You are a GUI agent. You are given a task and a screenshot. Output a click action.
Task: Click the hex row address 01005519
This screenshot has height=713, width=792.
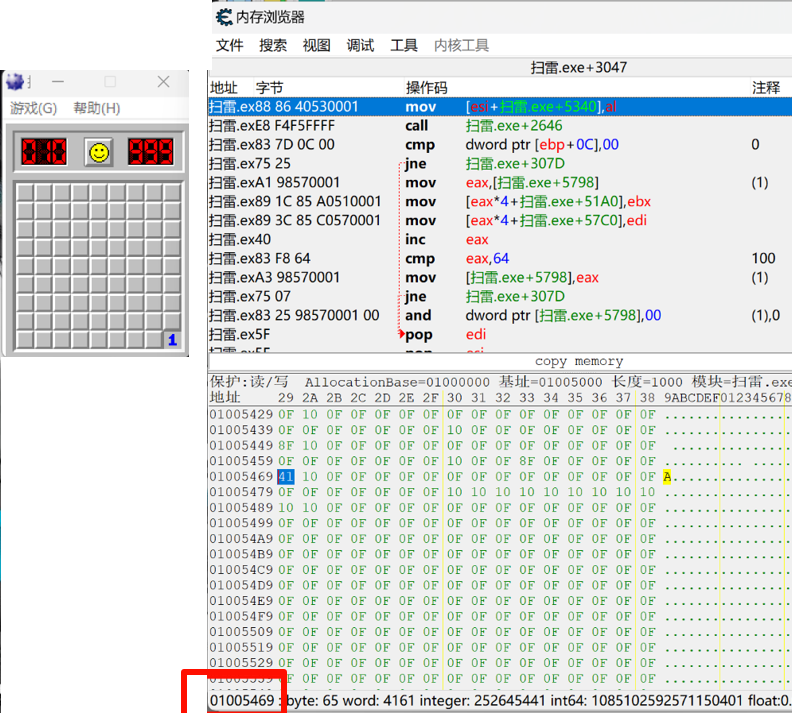coord(241,647)
